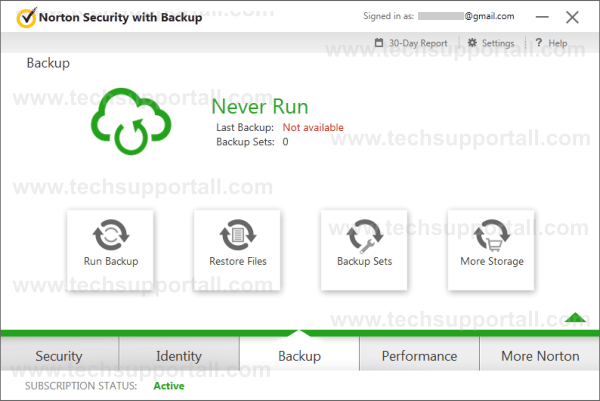Switch to the Identity tab
The height and width of the screenshot is (401, 600).
(x=179, y=356)
